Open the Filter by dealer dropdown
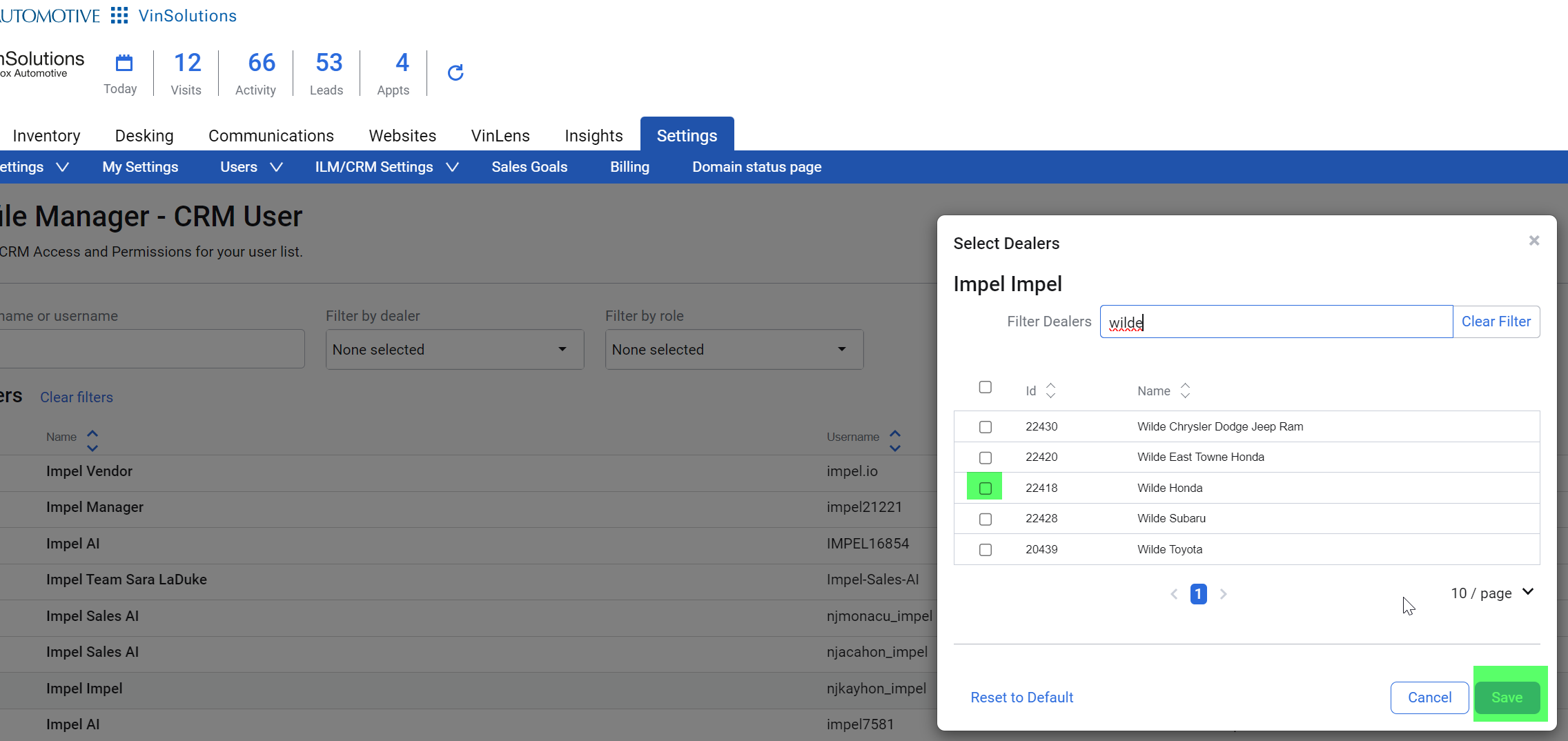This screenshot has height=741, width=1568. click(455, 349)
